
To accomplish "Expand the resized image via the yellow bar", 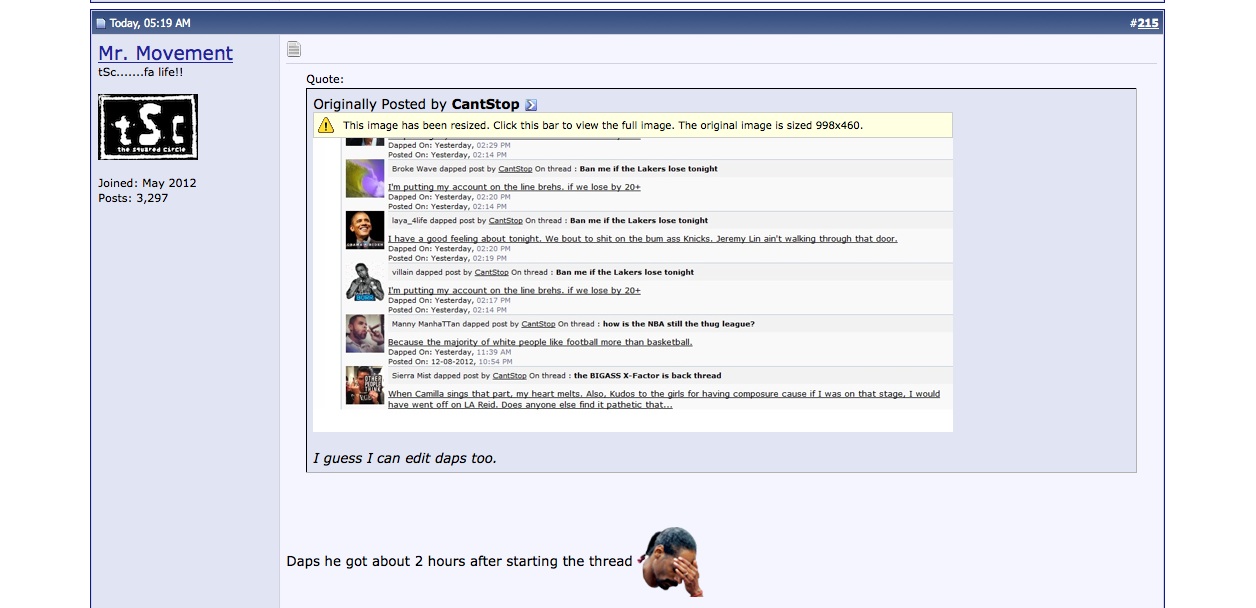I will tap(602, 126).
